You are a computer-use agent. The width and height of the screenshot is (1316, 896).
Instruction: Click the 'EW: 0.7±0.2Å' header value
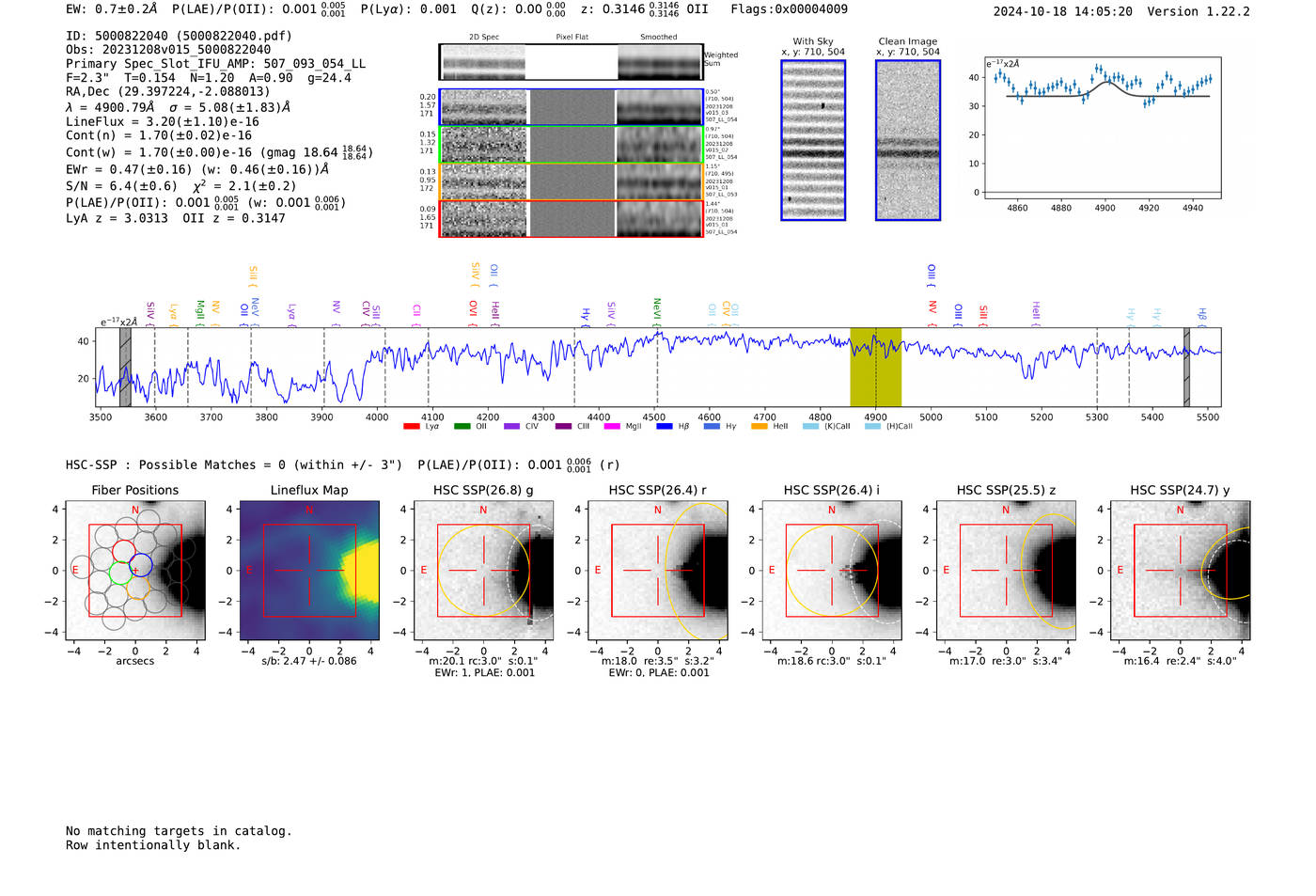click(112, 9)
